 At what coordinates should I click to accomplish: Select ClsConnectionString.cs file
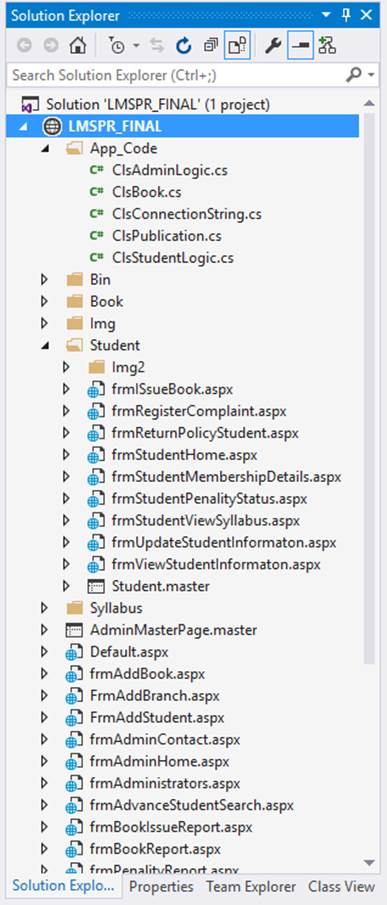coord(187,214)
